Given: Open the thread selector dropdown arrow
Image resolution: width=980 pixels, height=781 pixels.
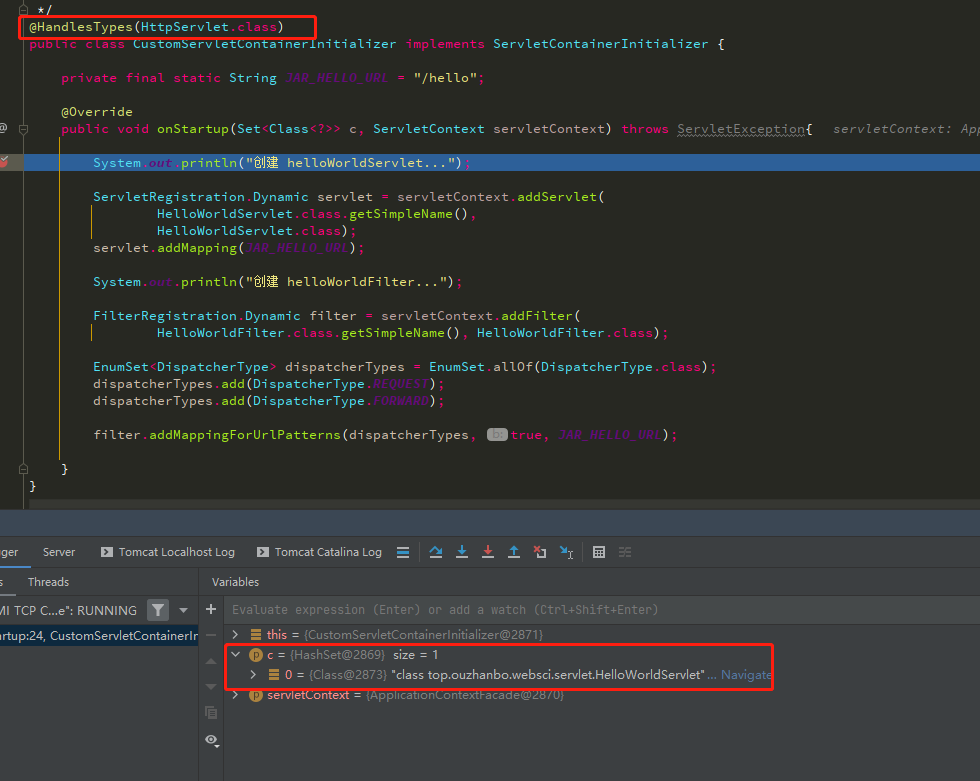Looking at the screenshot, I should coord(184,610).
